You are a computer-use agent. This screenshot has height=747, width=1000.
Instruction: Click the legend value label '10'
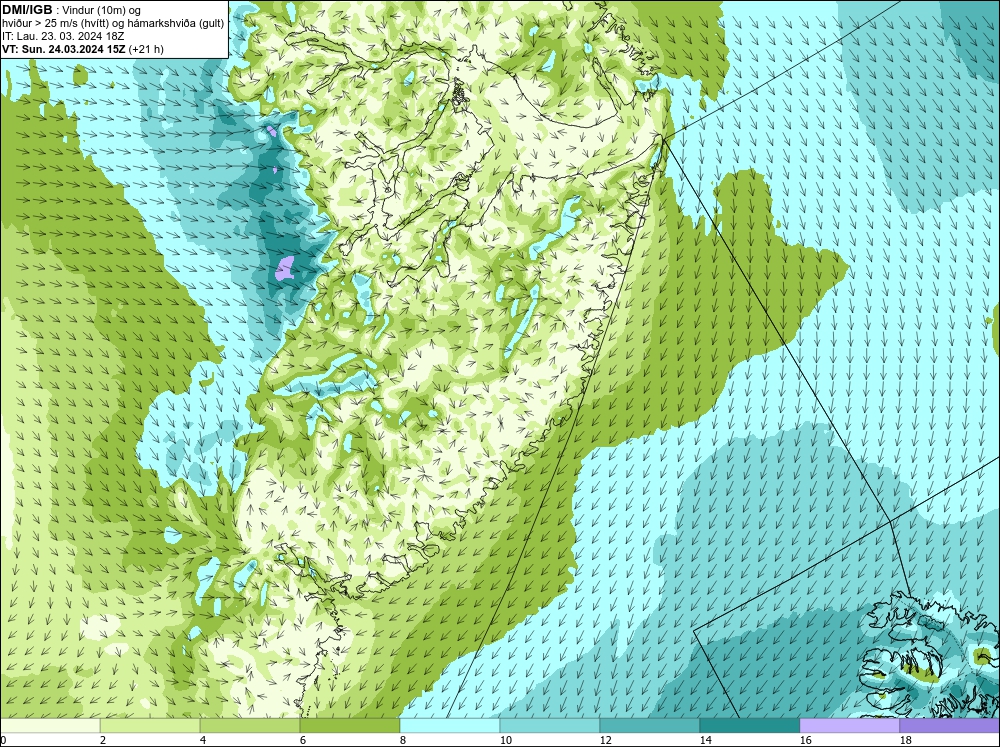coord(506,740)
